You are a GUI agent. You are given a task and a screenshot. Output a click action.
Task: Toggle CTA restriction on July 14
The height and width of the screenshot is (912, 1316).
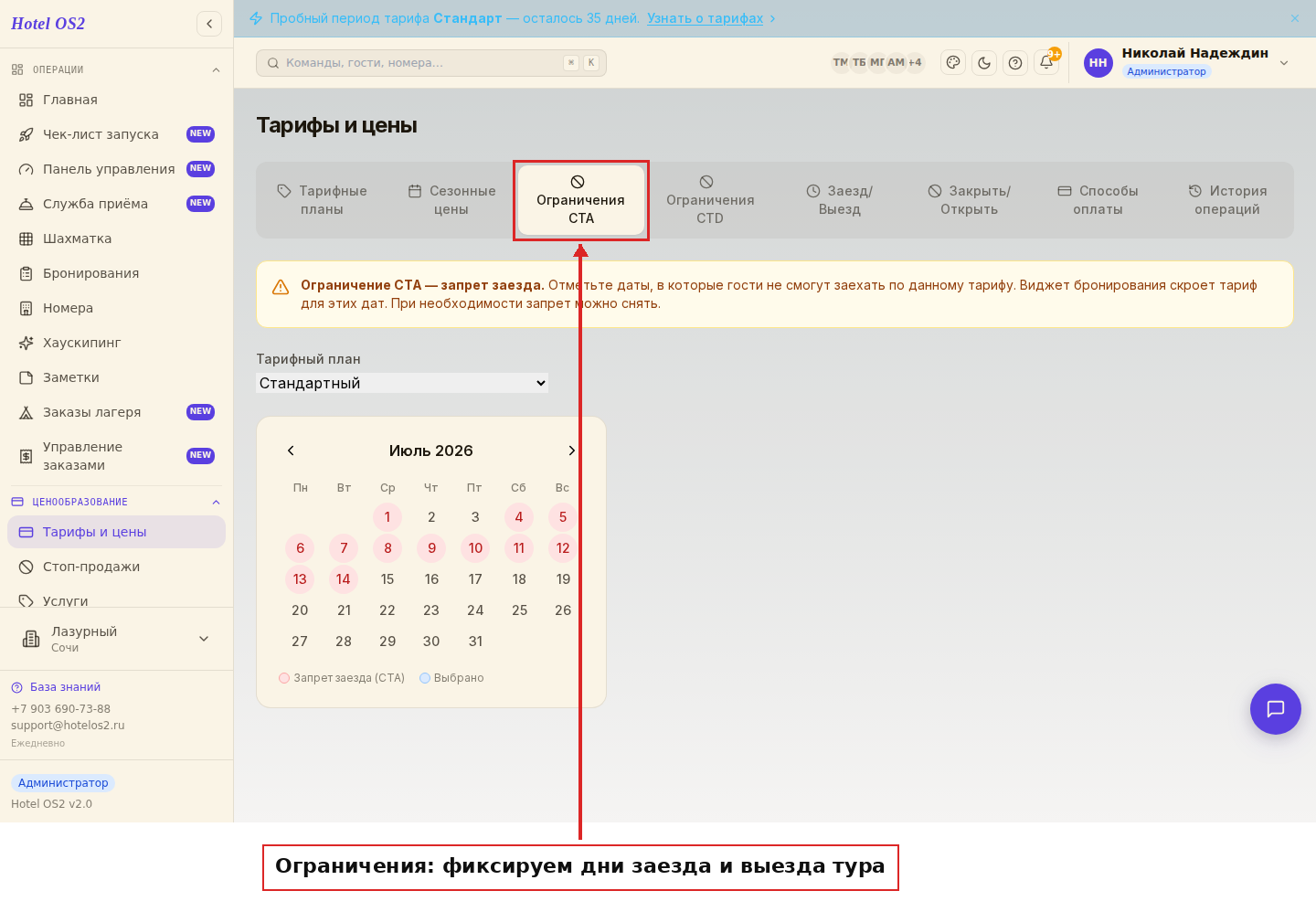[344, 579]
